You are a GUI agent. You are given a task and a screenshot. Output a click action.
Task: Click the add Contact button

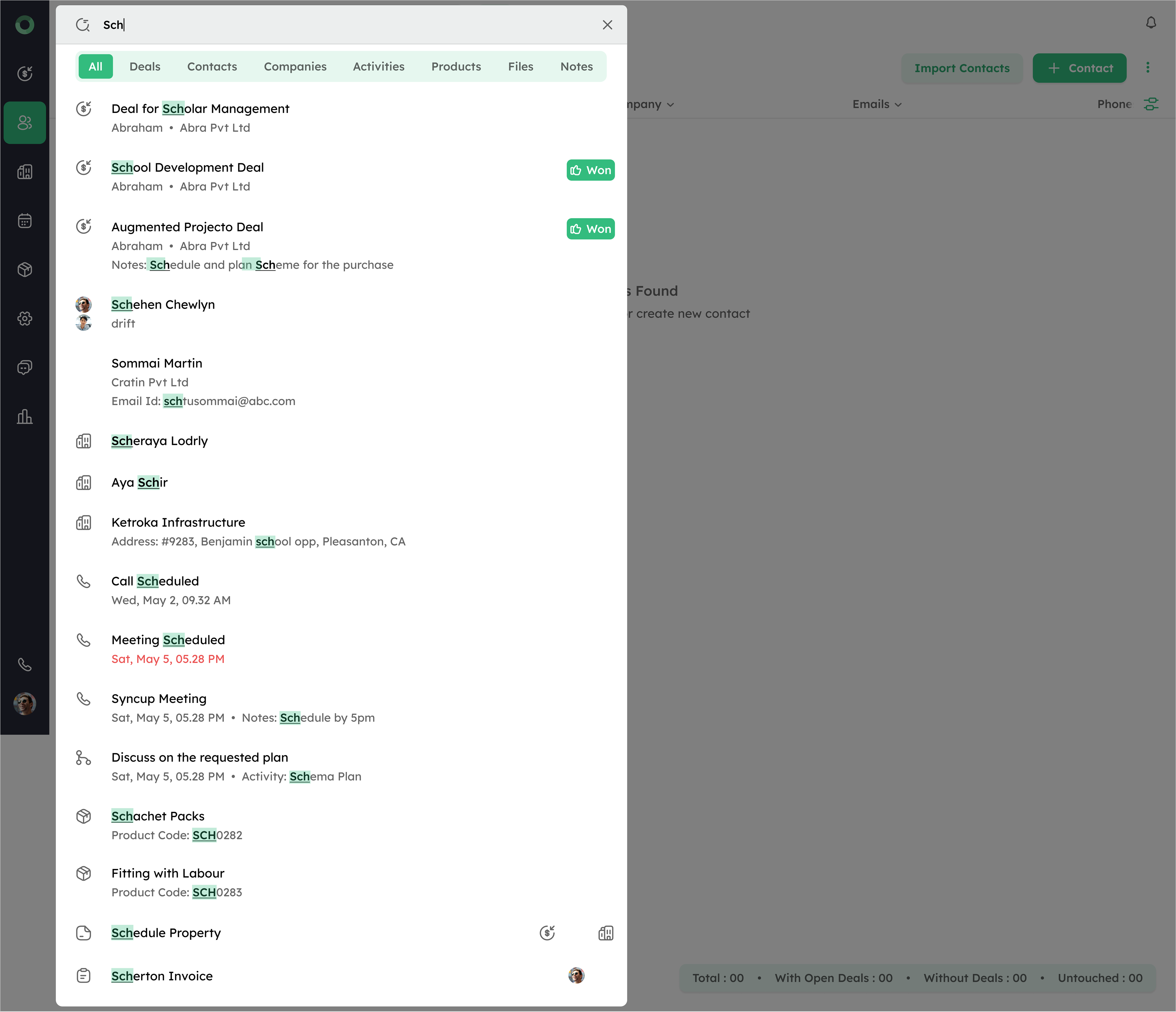[1079, 68]
